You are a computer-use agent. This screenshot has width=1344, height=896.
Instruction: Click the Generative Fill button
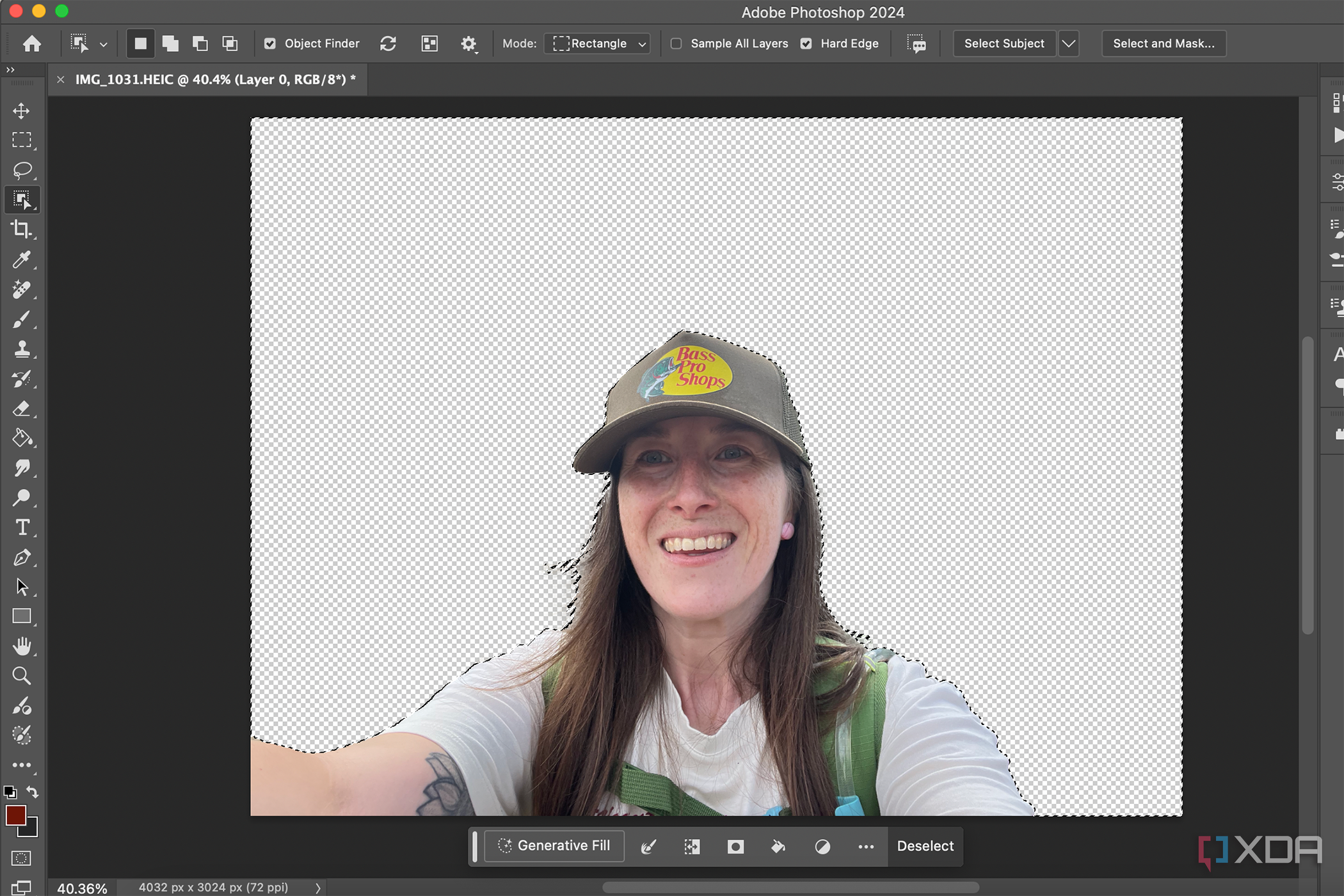pos(554,846)
